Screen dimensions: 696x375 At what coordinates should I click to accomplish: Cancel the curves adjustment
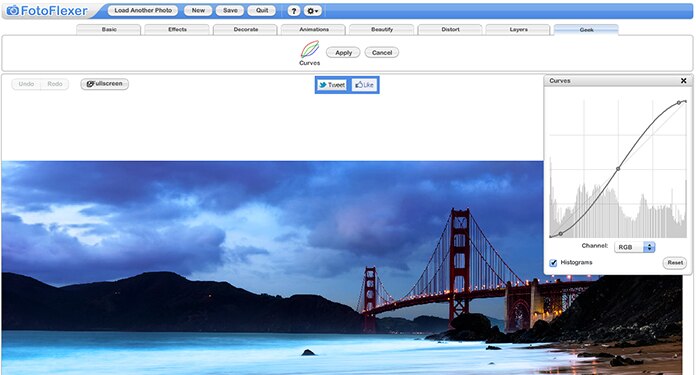[x=382, y=52]
